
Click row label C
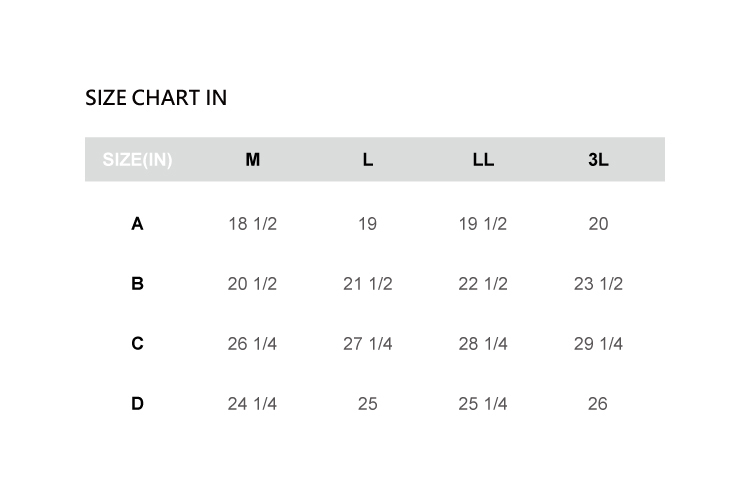click(137, 344)
